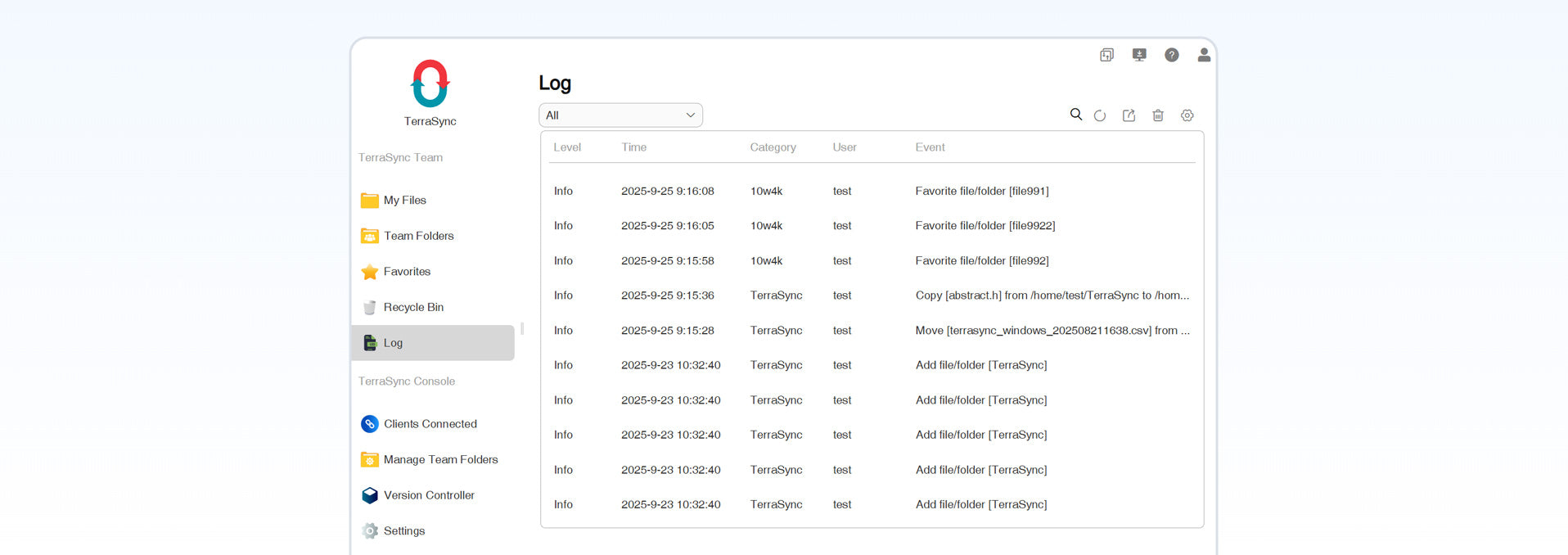The image size is (1568, 555).
Task: Open log settings gear icon
Action: 1187,115
